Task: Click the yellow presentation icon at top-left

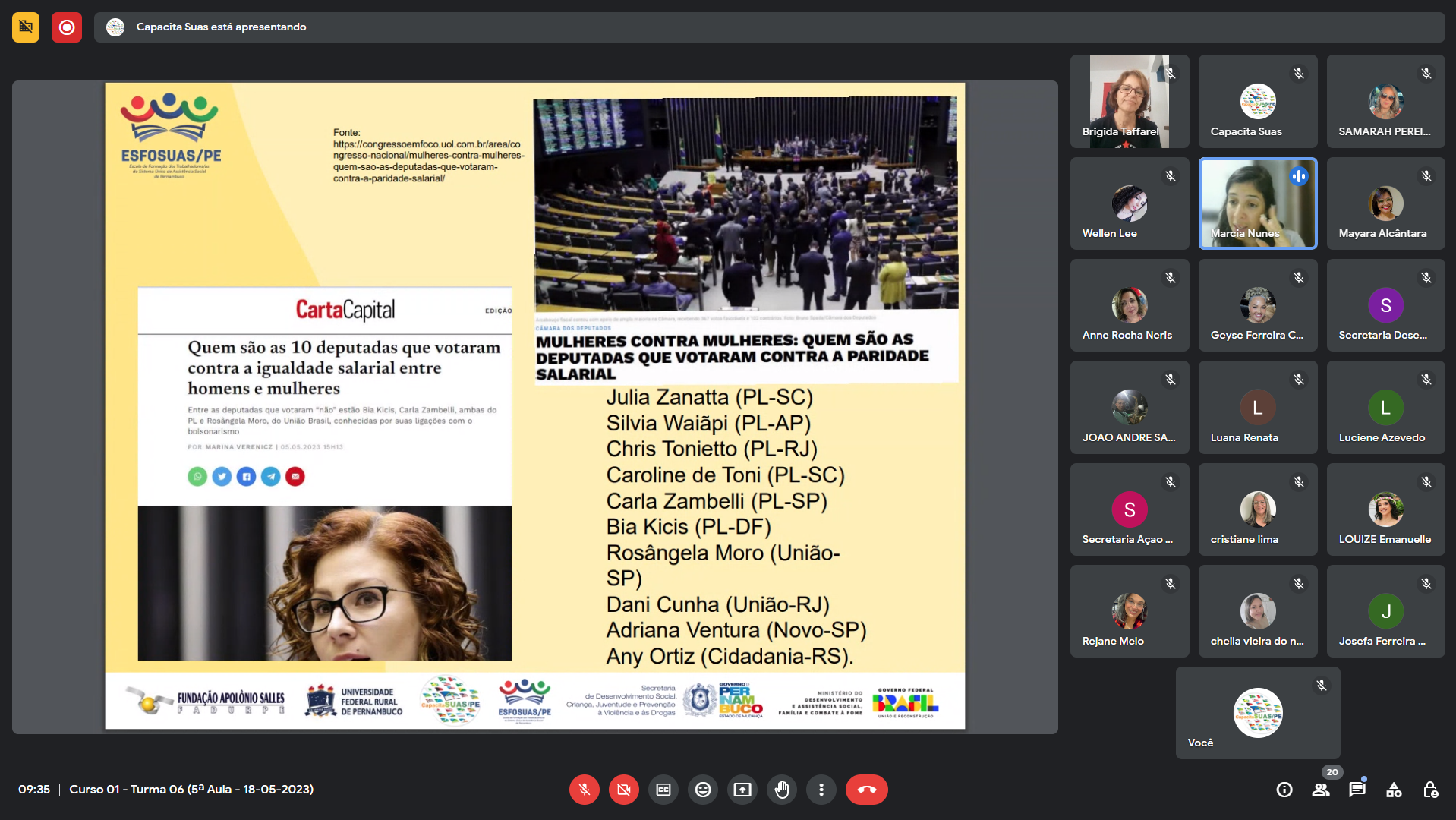Action: (26, 27)
